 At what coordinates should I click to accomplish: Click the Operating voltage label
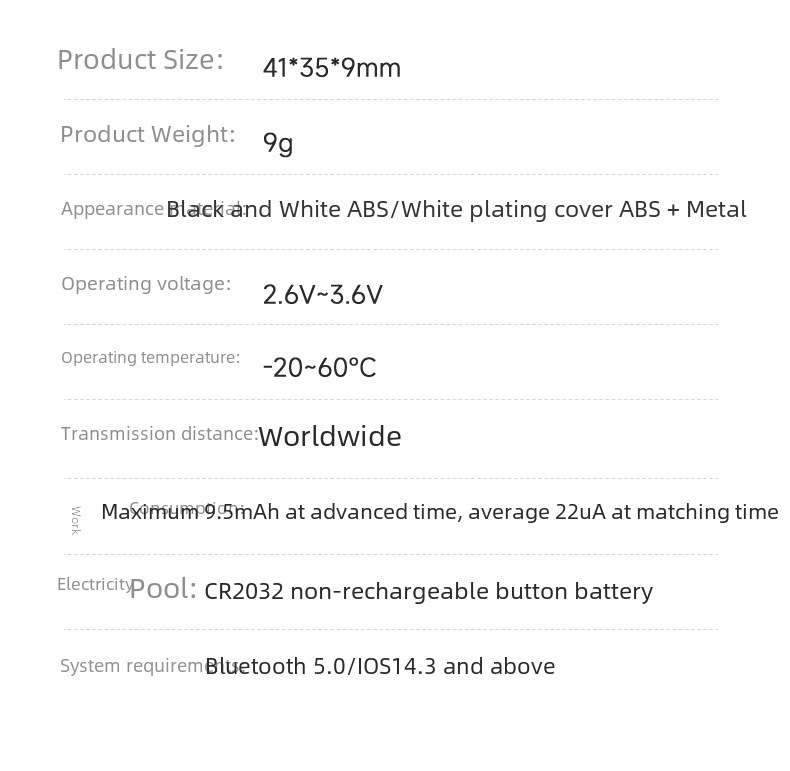[146, 284]
